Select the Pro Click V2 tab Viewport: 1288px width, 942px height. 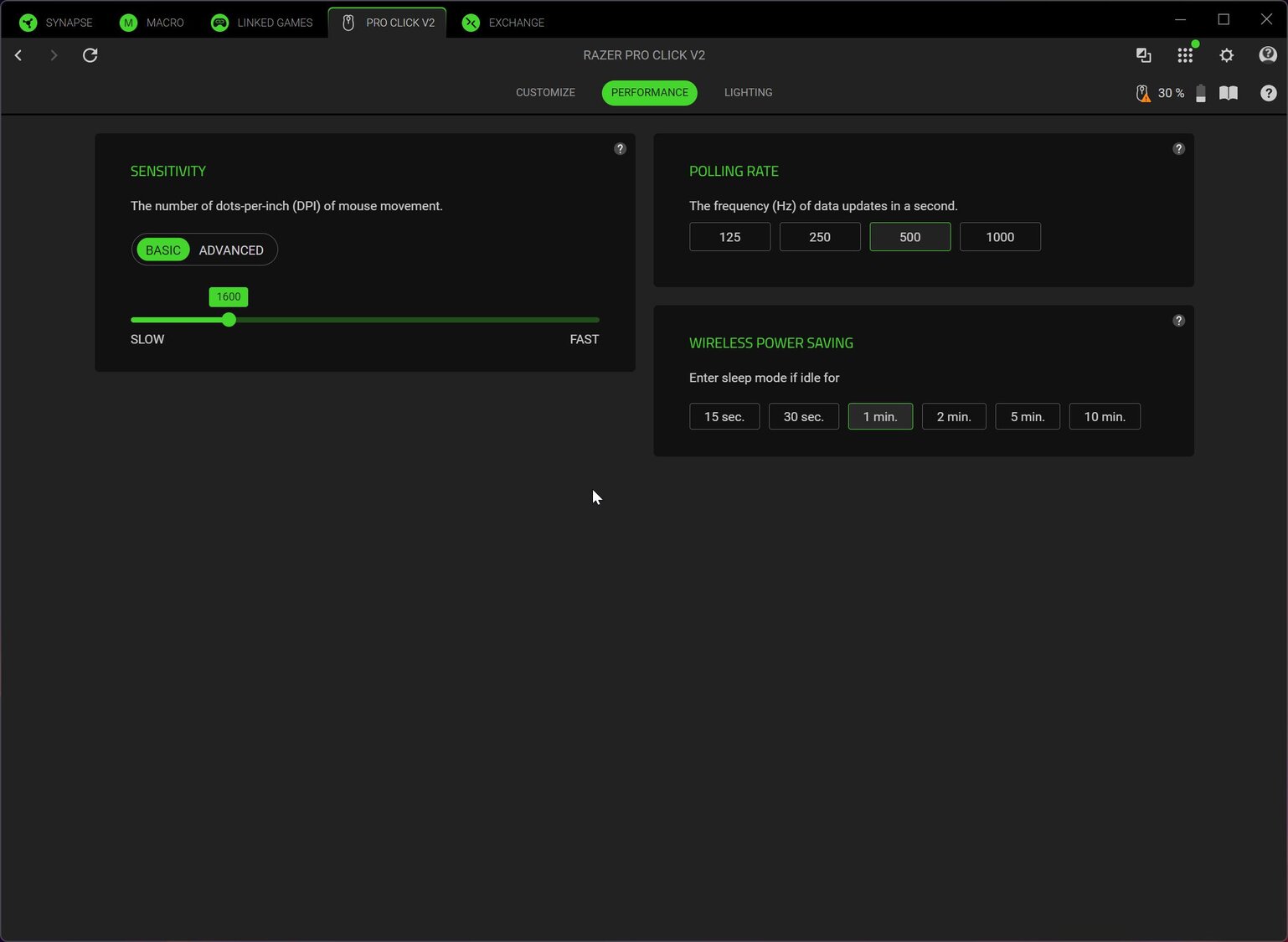coord(388,23)
